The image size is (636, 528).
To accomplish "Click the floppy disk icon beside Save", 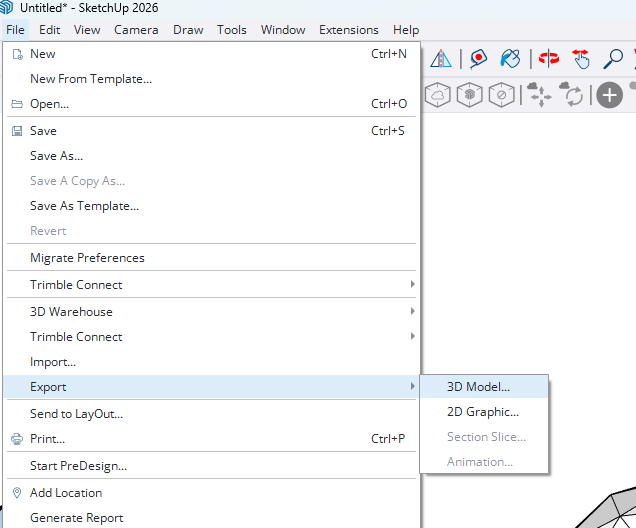I will click(x=17, y=131).
